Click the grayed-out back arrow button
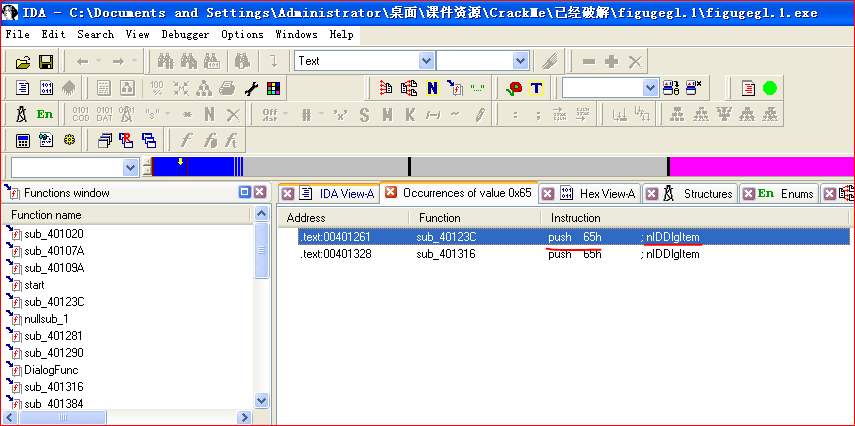855x426 pixels. [83, 62]
